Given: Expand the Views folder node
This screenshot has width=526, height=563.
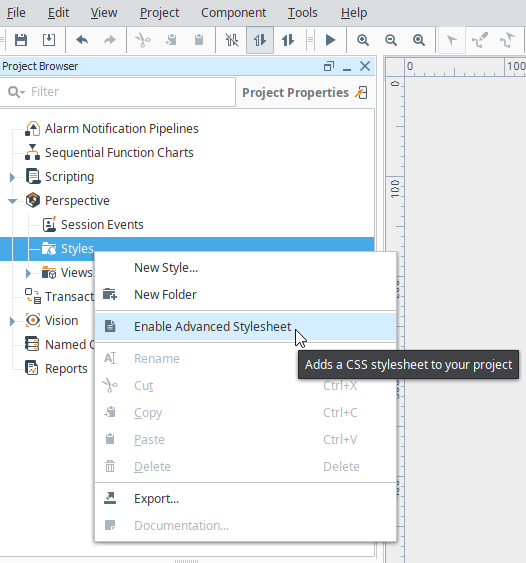Looking at the screenshot, I should [28, 273].
